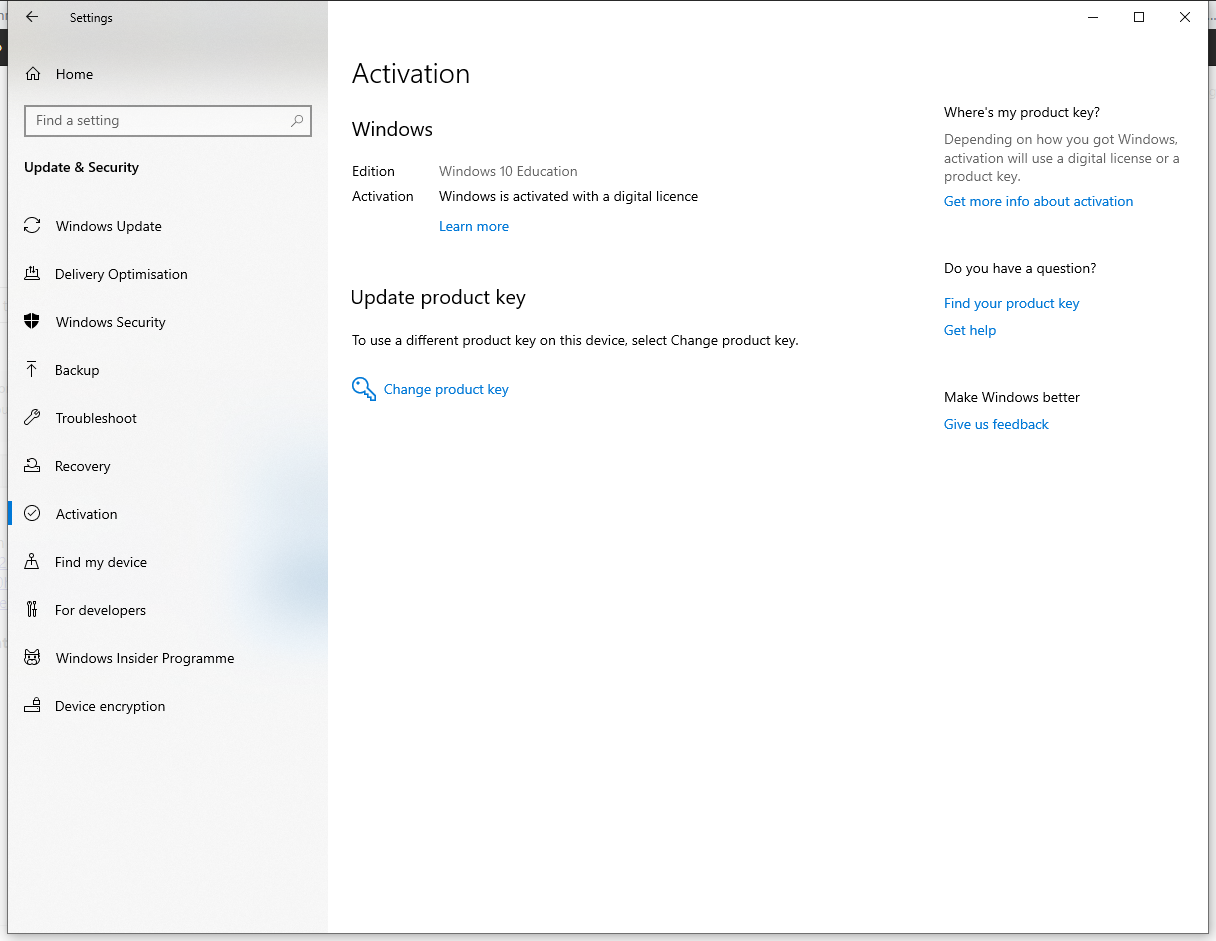The height and width of the screenshot is (941, 1216).
Task: Click the Windows Security shield icon
Action: (32, 322)
